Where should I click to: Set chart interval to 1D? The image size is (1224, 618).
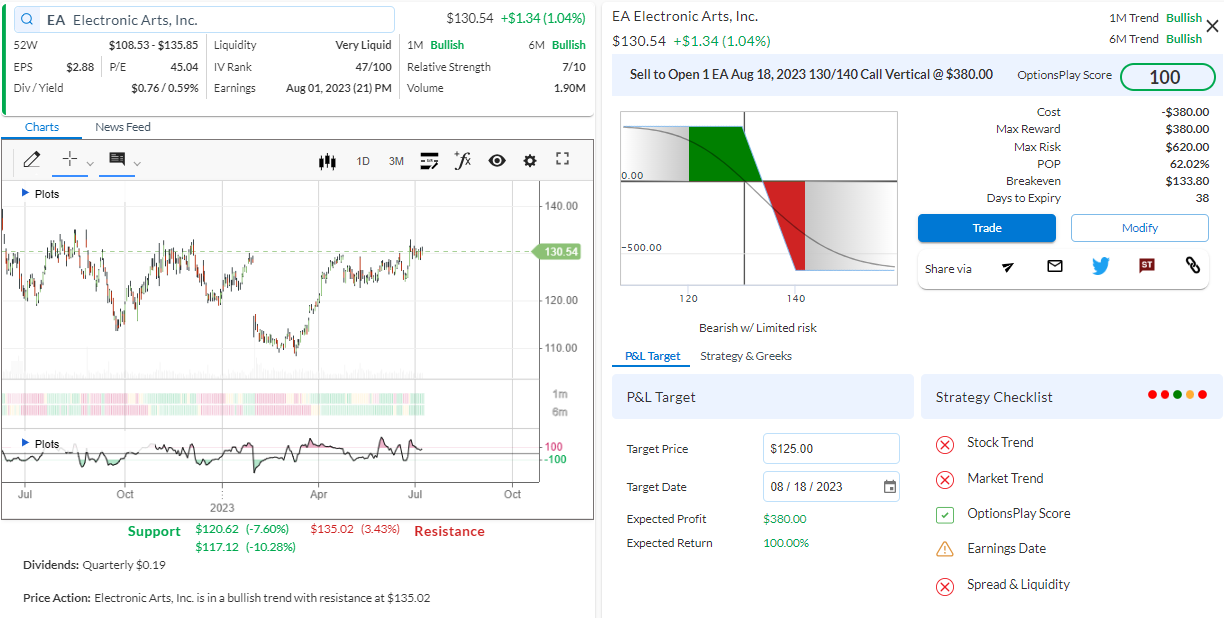(x=363, y=161)
